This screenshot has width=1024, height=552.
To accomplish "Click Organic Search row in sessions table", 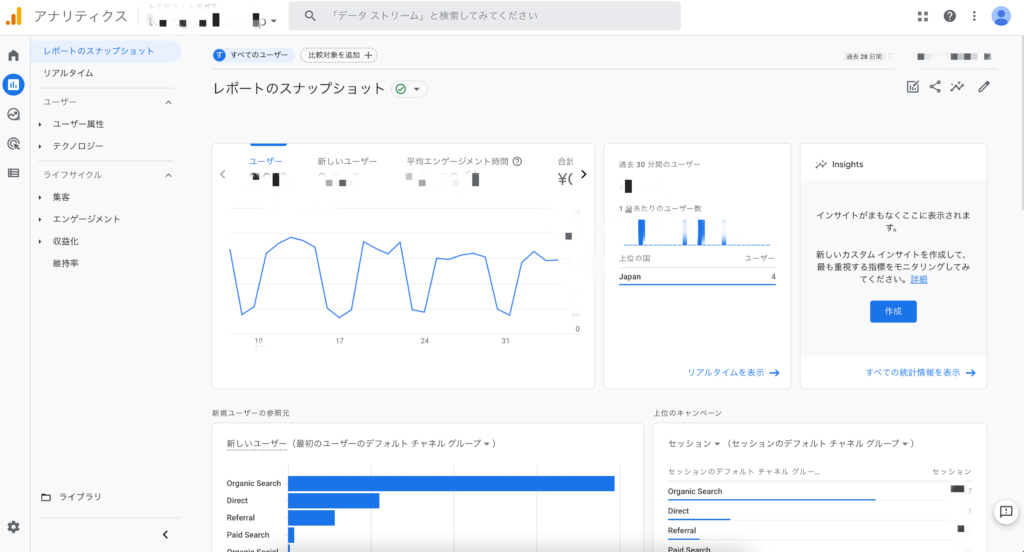I will tap(819, 491).
